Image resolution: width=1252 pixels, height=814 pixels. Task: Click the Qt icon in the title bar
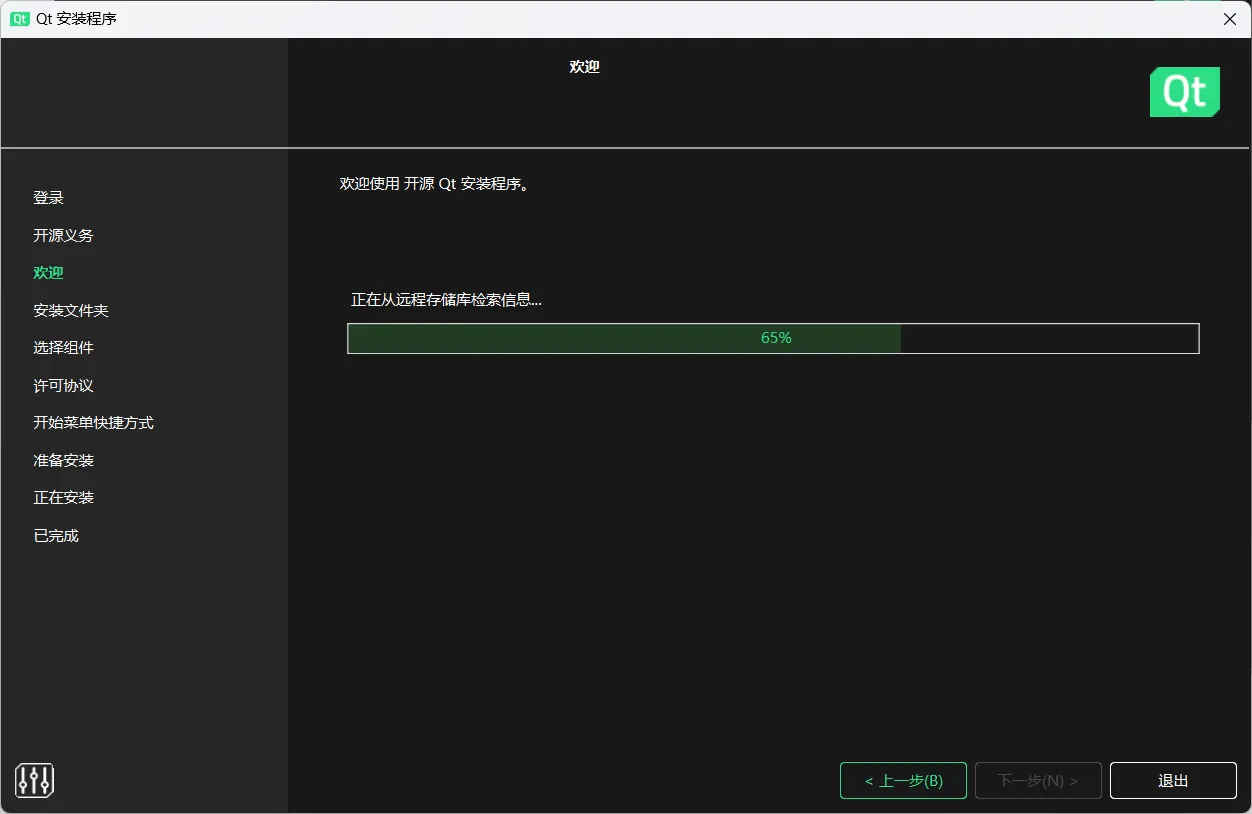click(x=19, y=18)
